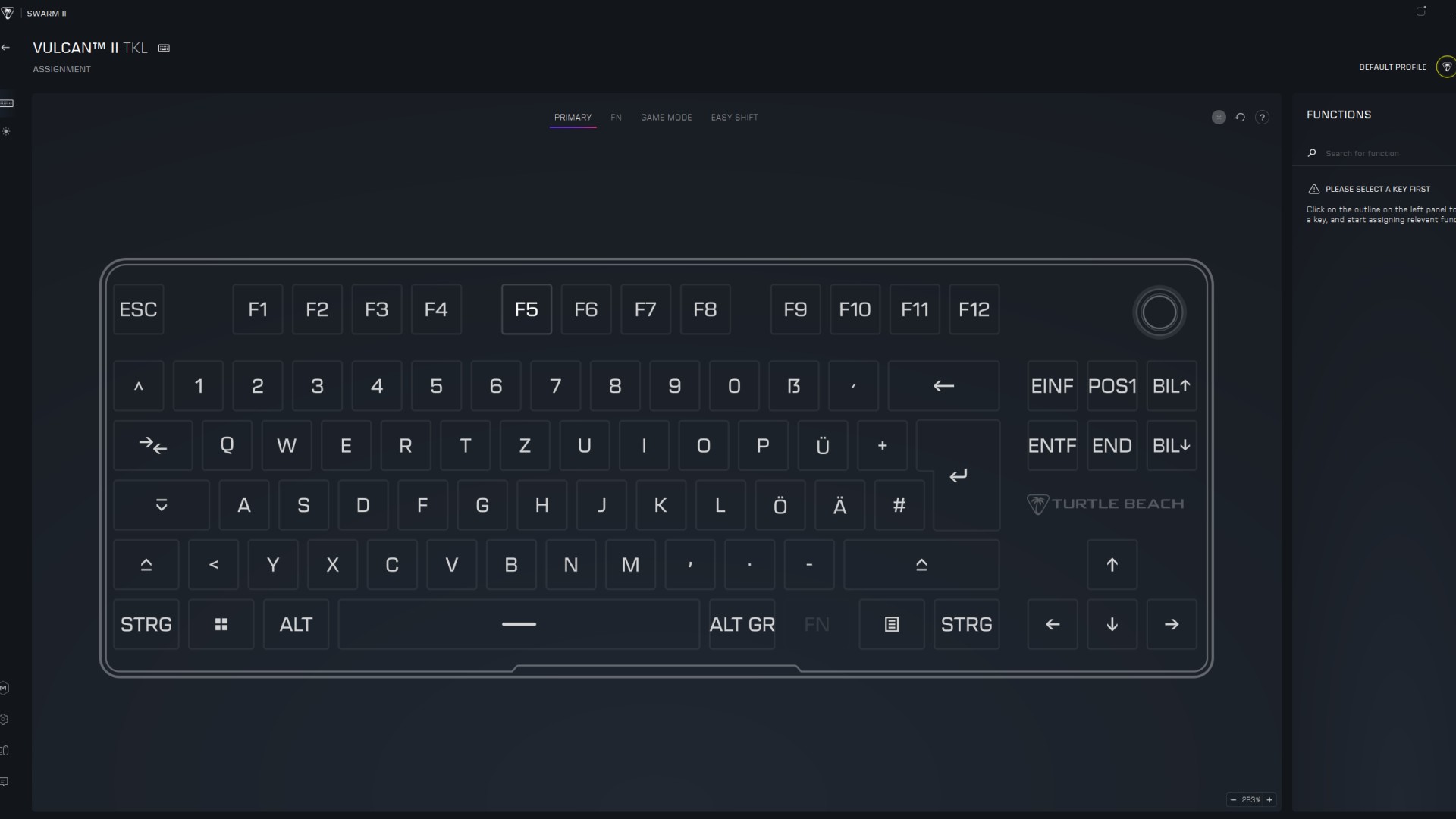Click the keyboard layout icon beside TKL
Viewport: 1456px width, 819px height.
tap(164, 48)
